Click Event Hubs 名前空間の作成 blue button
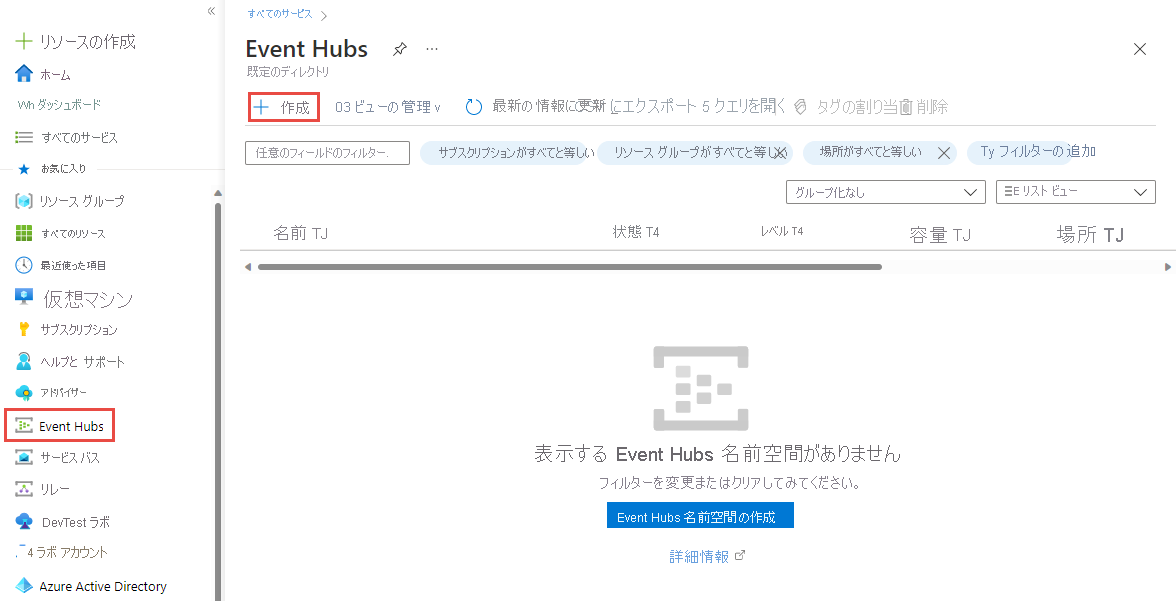1176x601 pixels. [x=700, y=515]
